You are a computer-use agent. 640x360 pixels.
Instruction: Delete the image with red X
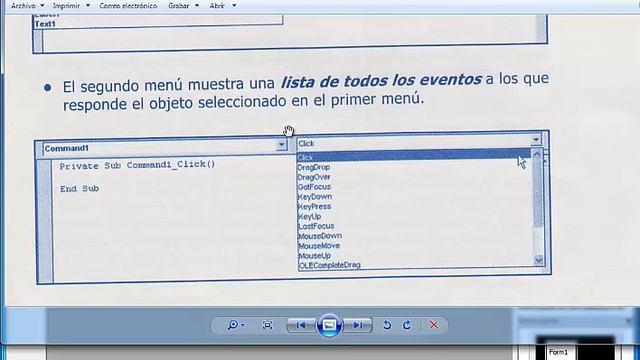(433, 325)
